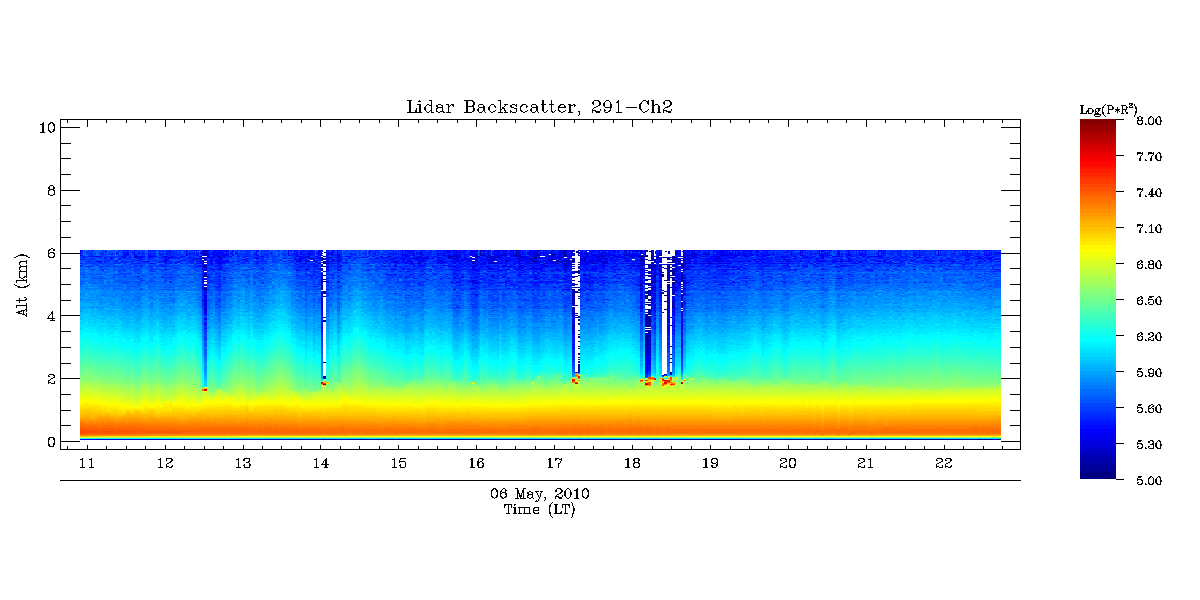The width and height of the screenshot is (1200, 600).
Task: Click time axis label 18
Action: pos(632,463)
